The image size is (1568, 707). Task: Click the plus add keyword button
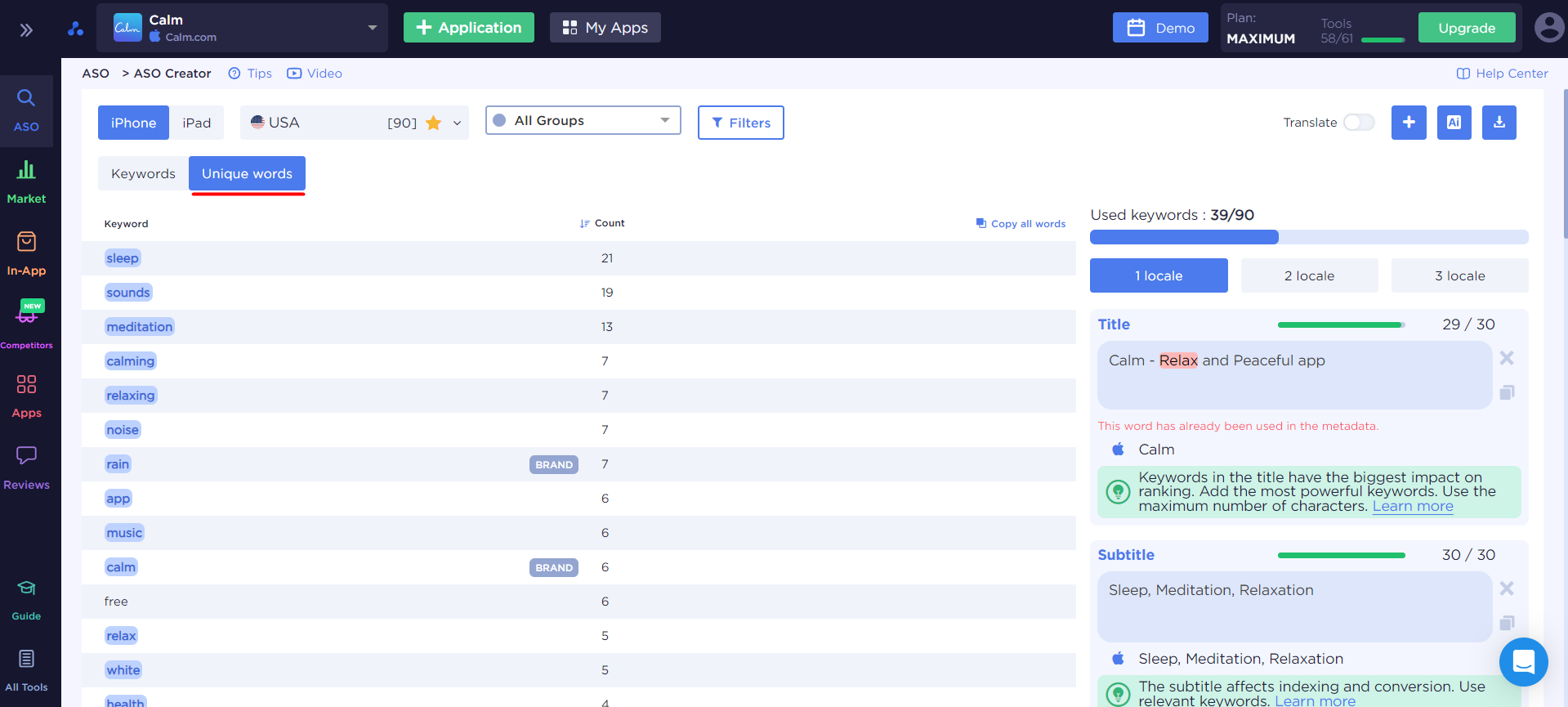pos(1409,123)
